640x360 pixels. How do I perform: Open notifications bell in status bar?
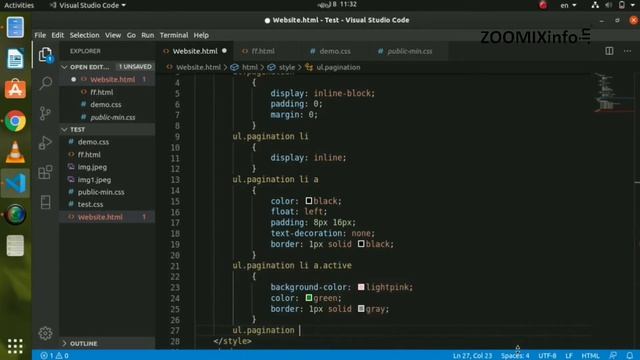pos(630,356)
